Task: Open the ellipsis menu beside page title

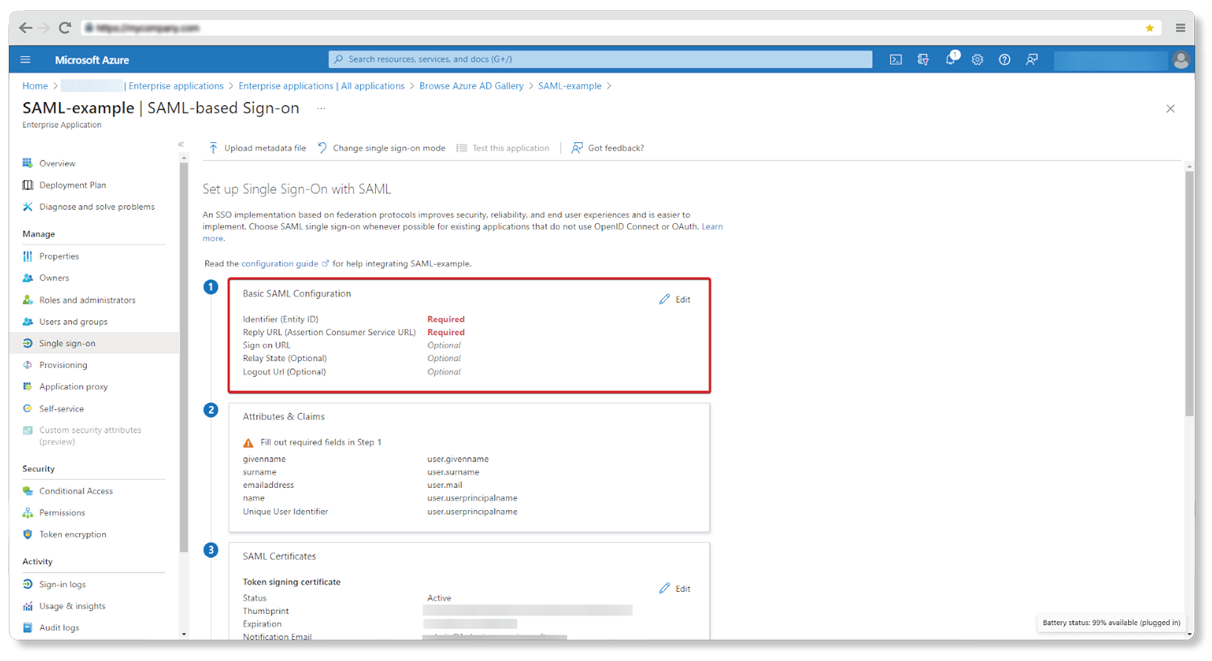Action: point(321,108)
